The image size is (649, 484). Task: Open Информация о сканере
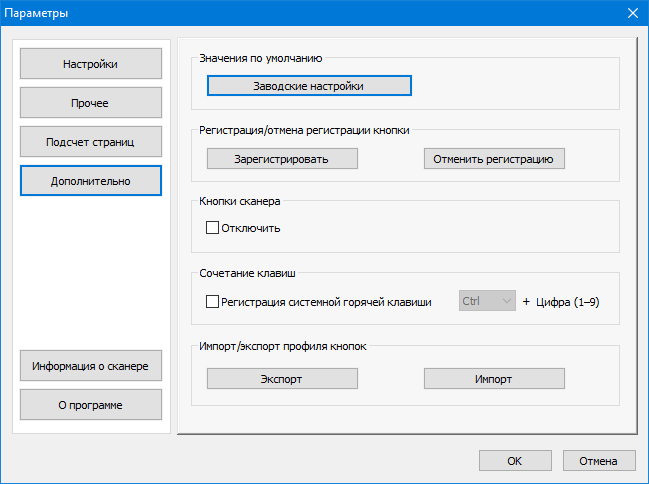click(x=90, y=366)
